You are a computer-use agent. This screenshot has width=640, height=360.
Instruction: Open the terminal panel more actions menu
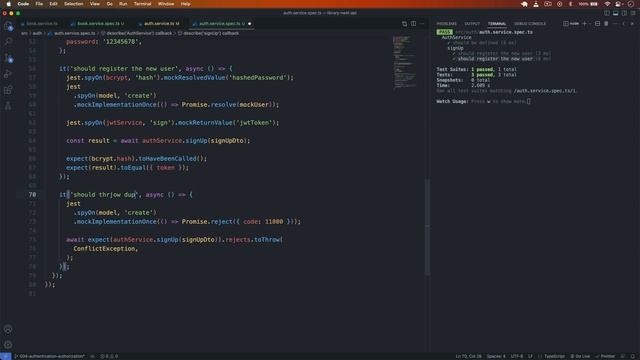[x=615, y=24]
